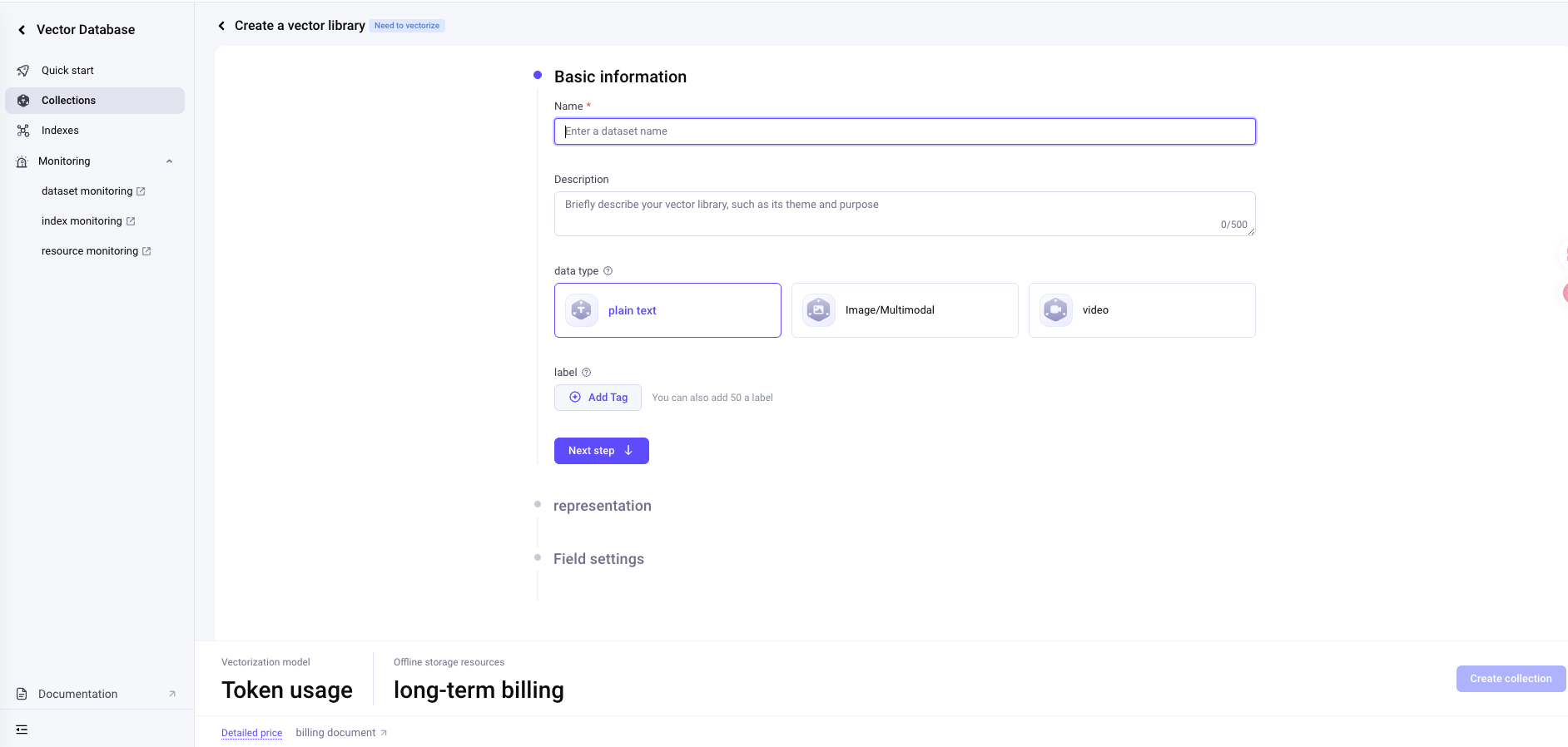Click the back arrow beside Create a vector library

221,26
